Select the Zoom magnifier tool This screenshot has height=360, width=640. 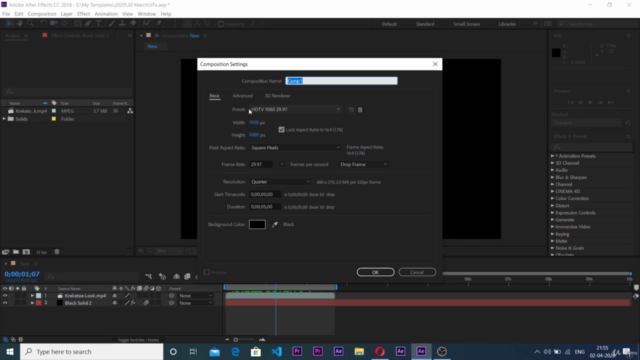coord(30,24)
